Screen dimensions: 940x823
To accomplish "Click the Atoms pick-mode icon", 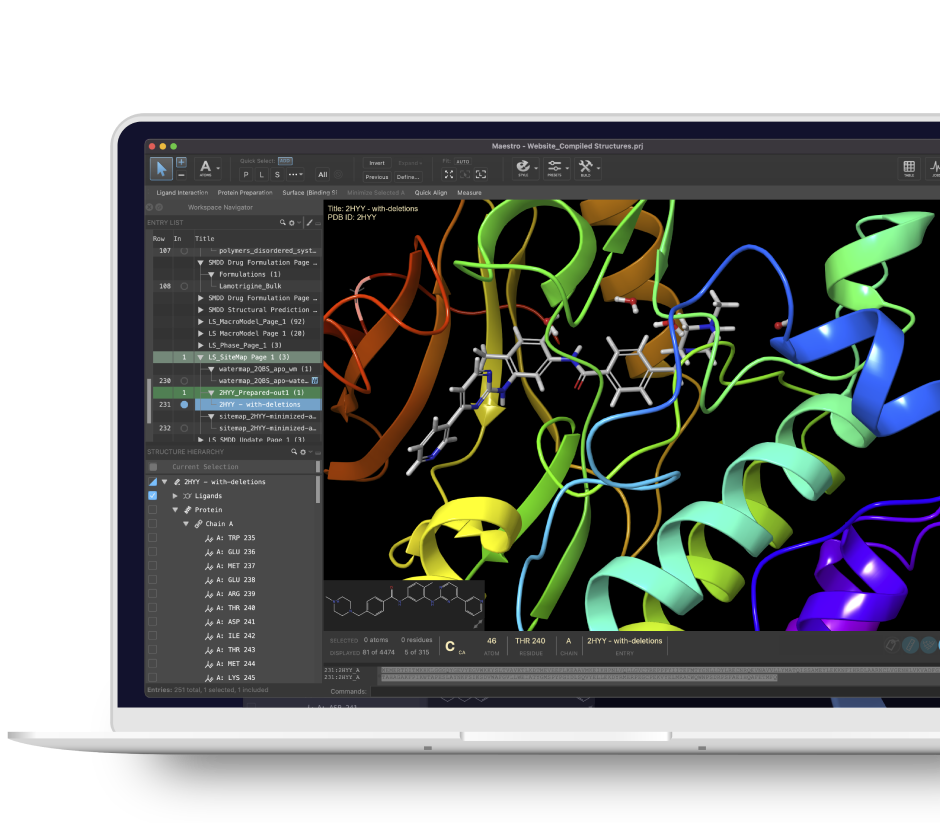I will [206, 168].
